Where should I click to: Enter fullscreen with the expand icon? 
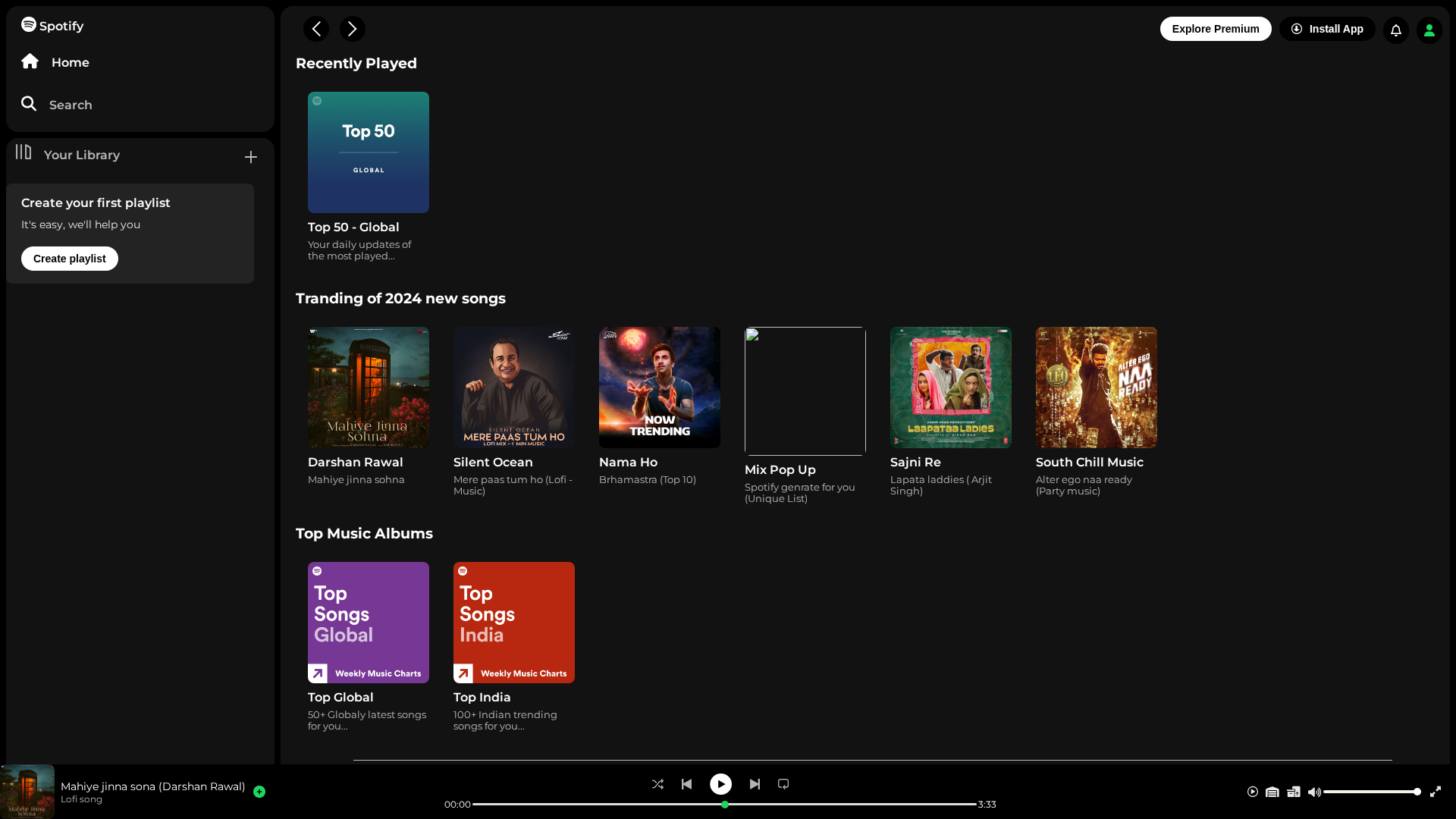(x=1436, y=792)
